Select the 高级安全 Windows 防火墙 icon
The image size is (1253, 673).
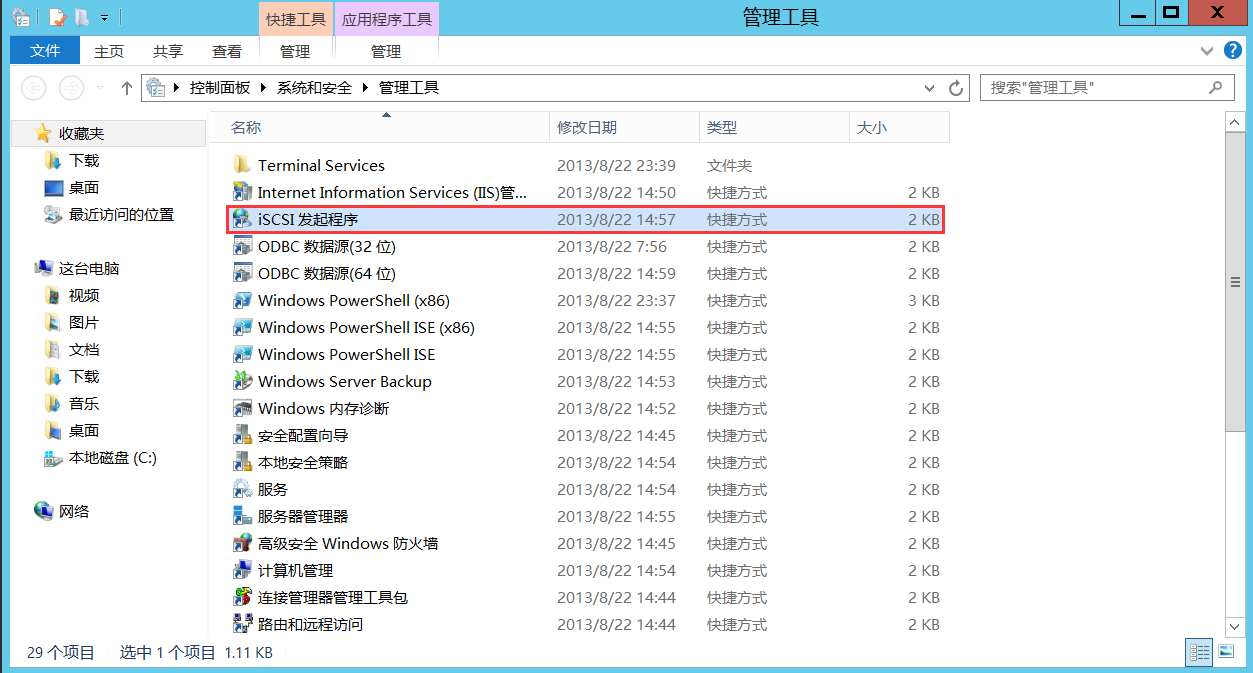point(241,543)
